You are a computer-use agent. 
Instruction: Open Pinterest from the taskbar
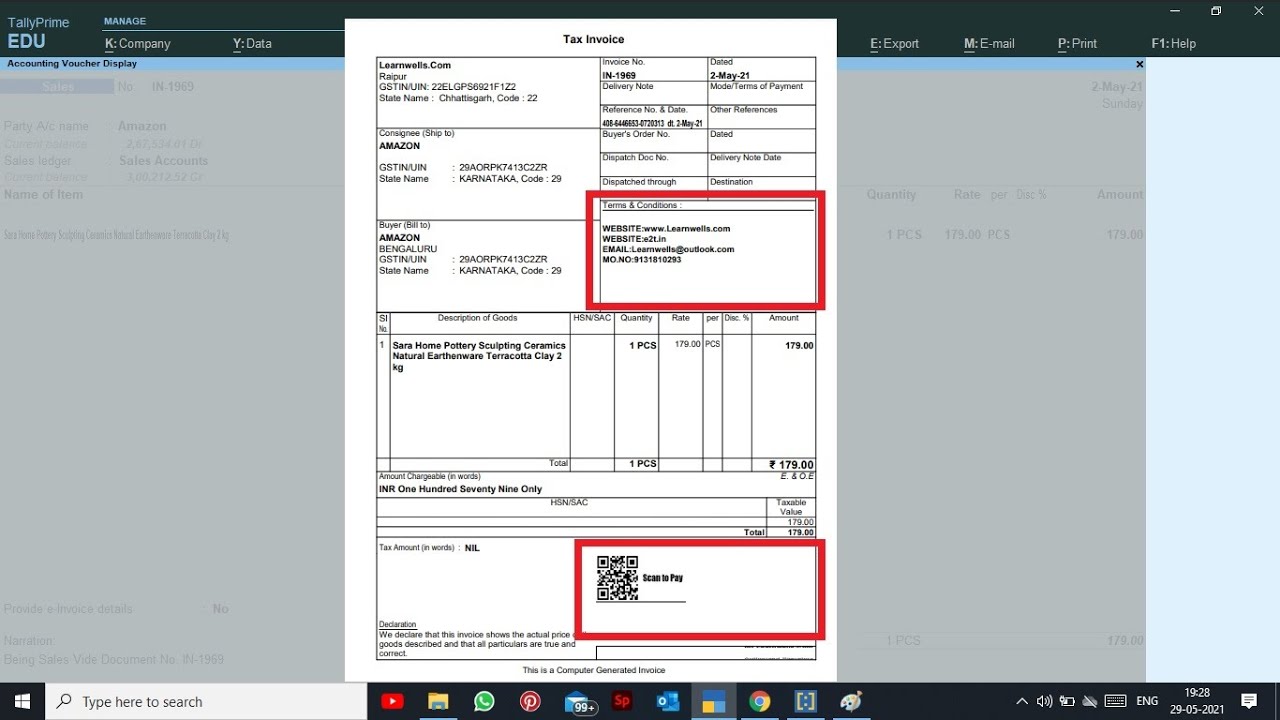coord(530,701)
